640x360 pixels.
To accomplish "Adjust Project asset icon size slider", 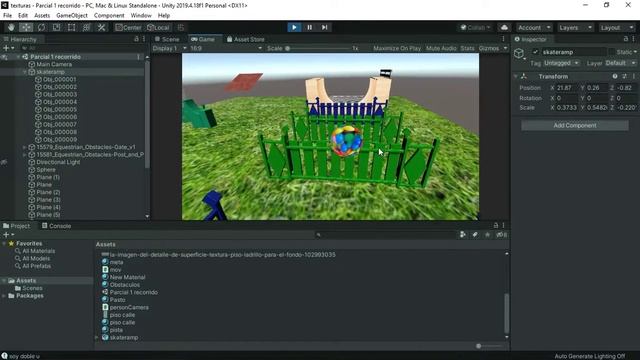I will pyautogui.click(x=489, y=346).
